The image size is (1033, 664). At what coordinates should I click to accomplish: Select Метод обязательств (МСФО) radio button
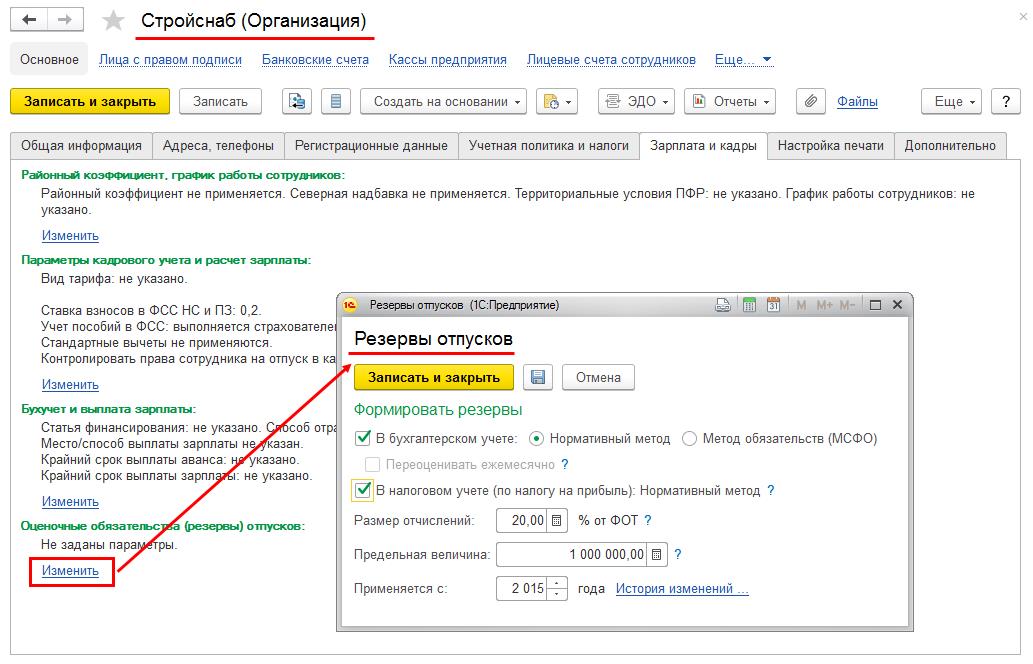[x=689, y=439]
